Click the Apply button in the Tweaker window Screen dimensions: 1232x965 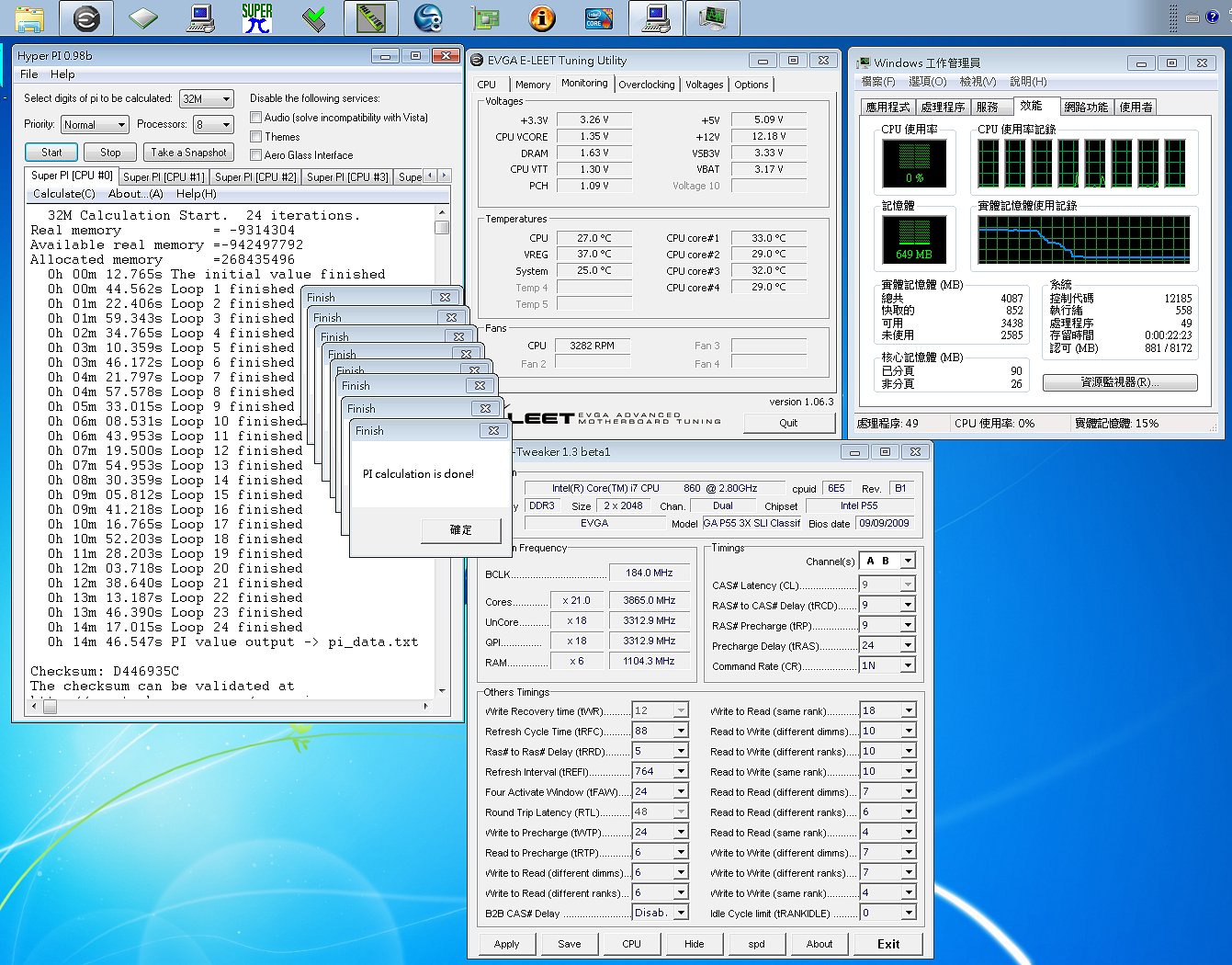(x=507, y=944)
